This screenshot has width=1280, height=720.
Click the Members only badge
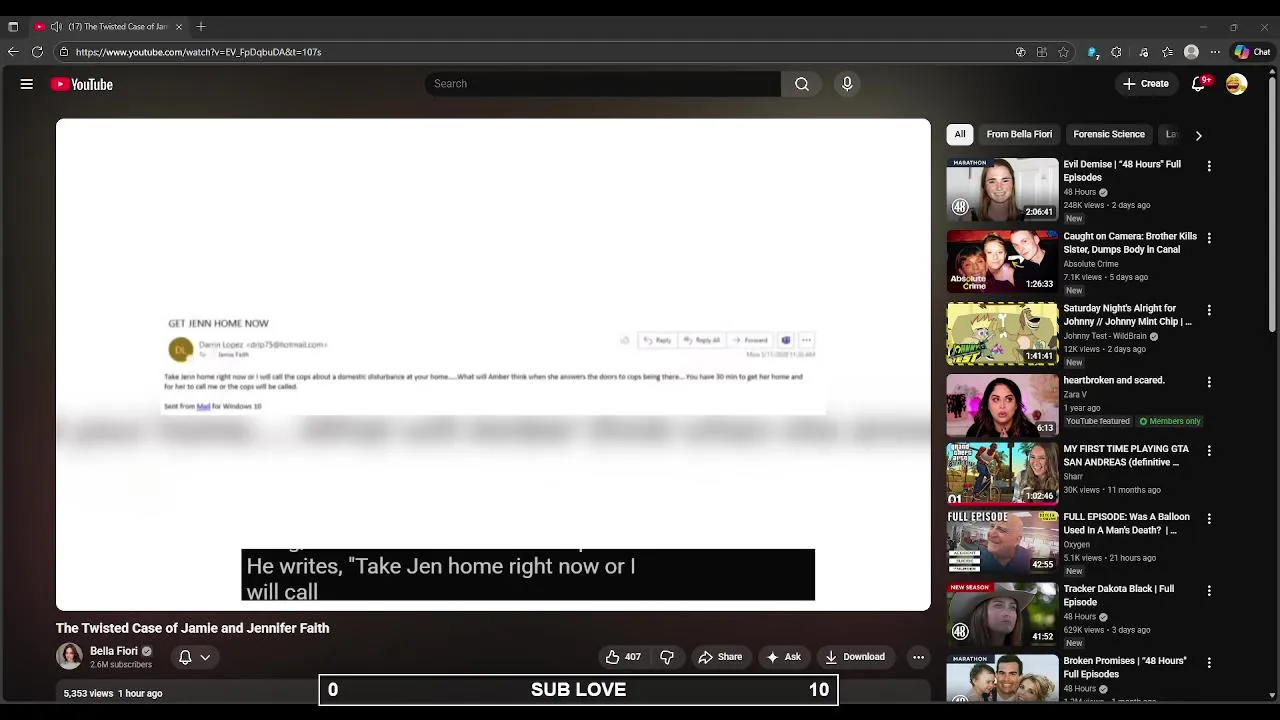click(1169, 421)
